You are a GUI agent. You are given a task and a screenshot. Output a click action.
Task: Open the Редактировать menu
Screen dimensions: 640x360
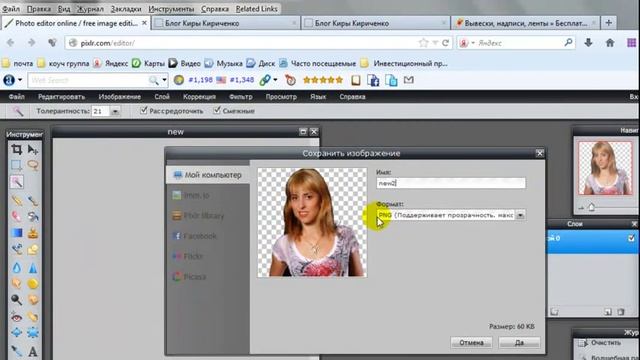tap(61, 97)
